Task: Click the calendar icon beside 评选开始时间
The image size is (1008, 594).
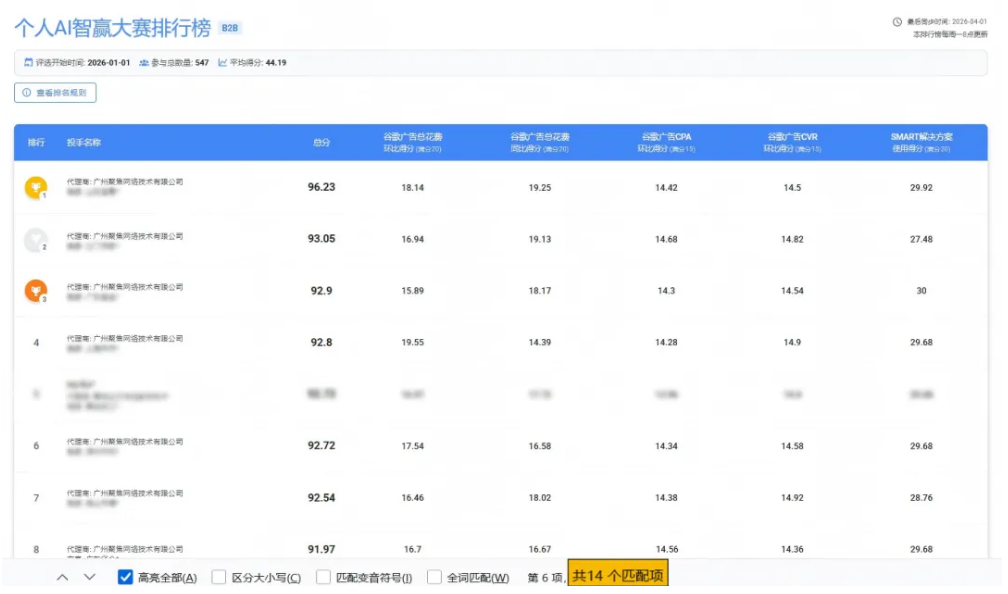Action: (x=28, y=63)
